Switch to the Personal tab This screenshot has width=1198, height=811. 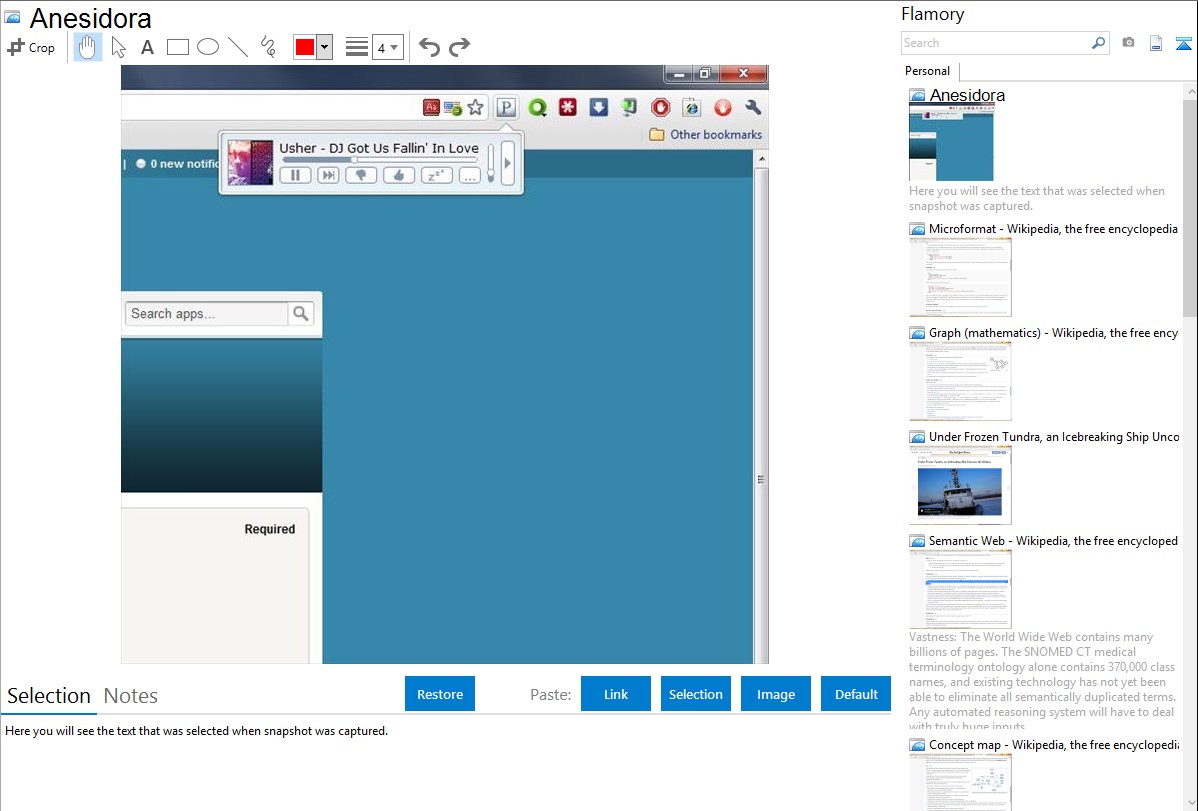point(928,71)
